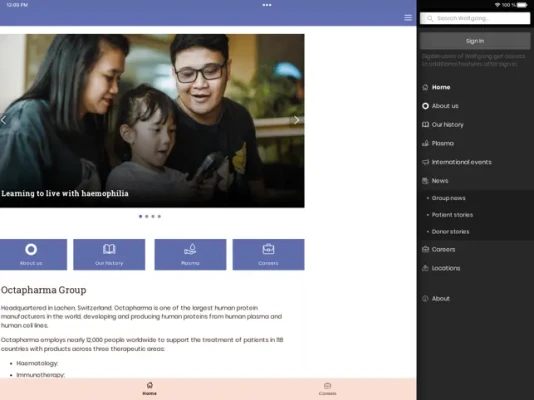Click the Careers briefcase icon in sidebar

point(425,250)
